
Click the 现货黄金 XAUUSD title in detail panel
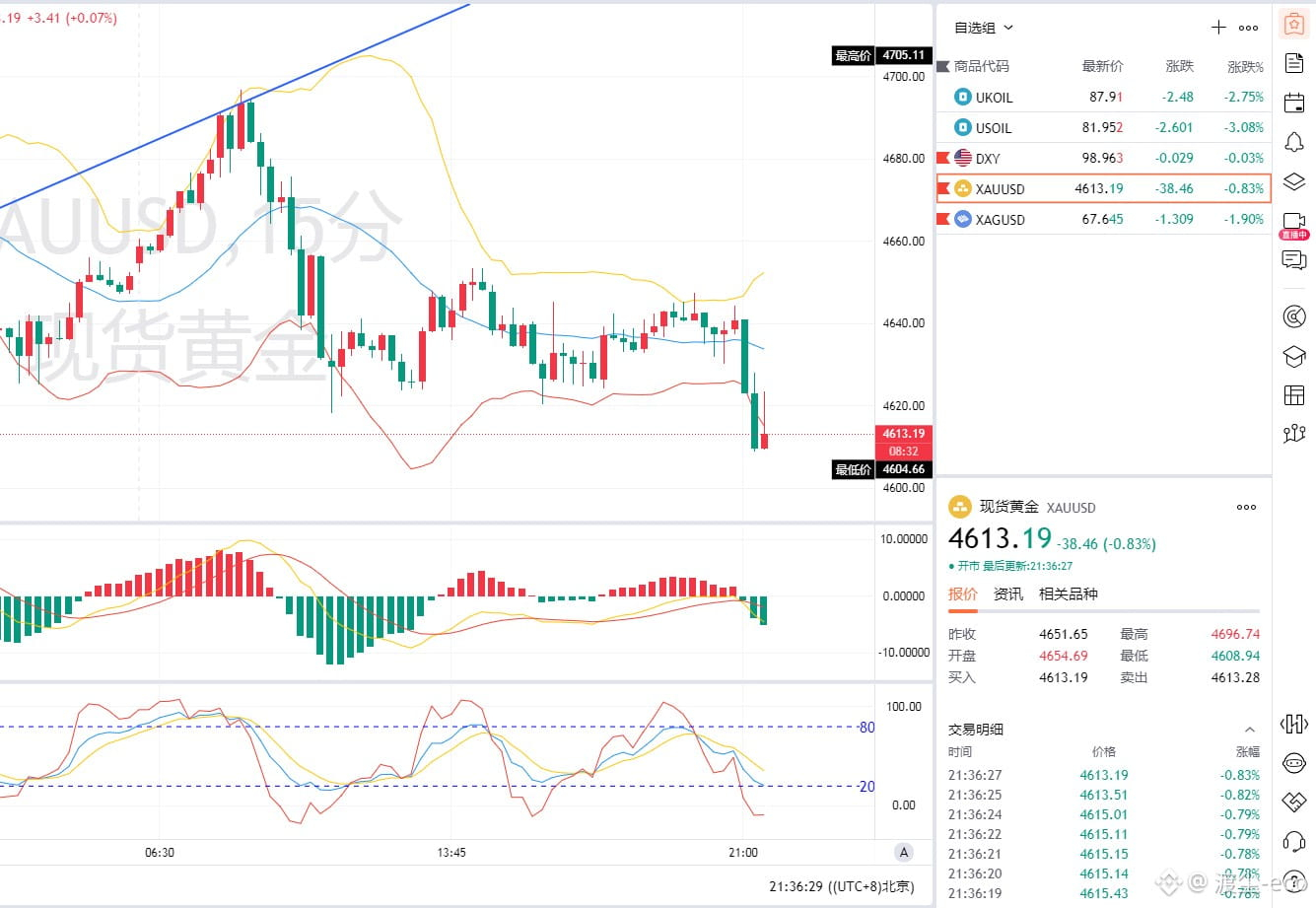[x=1037, y=507]
